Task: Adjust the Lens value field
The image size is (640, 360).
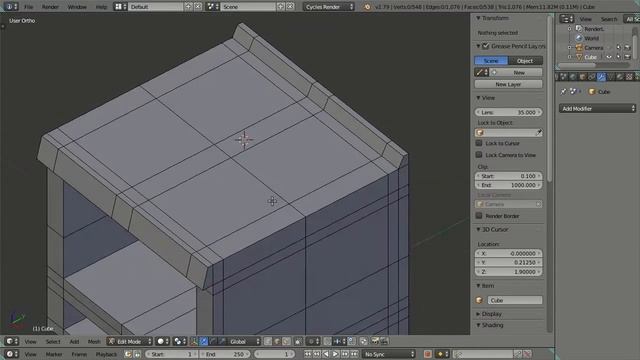Action: (509, 112)
